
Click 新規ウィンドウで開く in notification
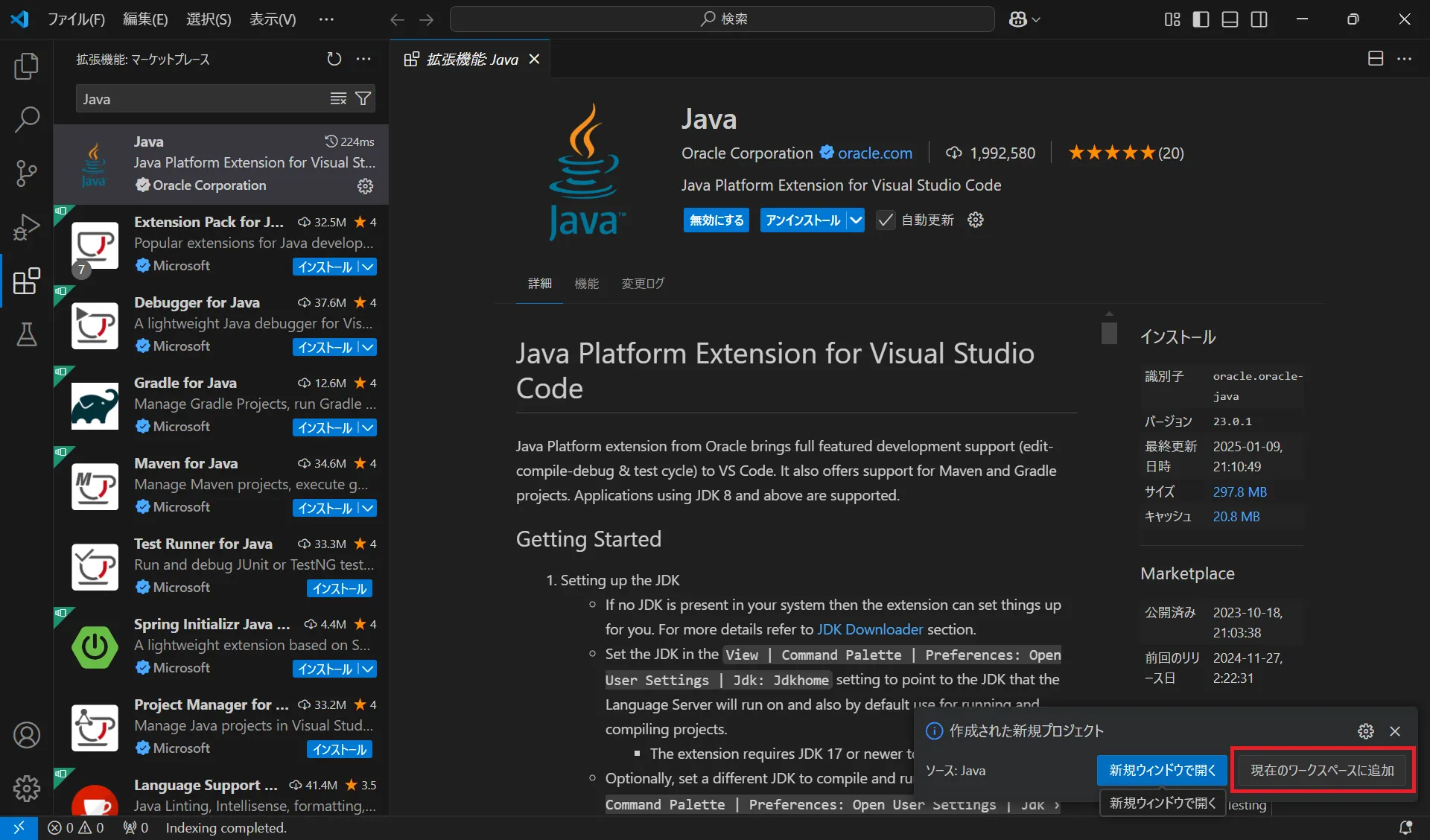[x=1162, y=770]
